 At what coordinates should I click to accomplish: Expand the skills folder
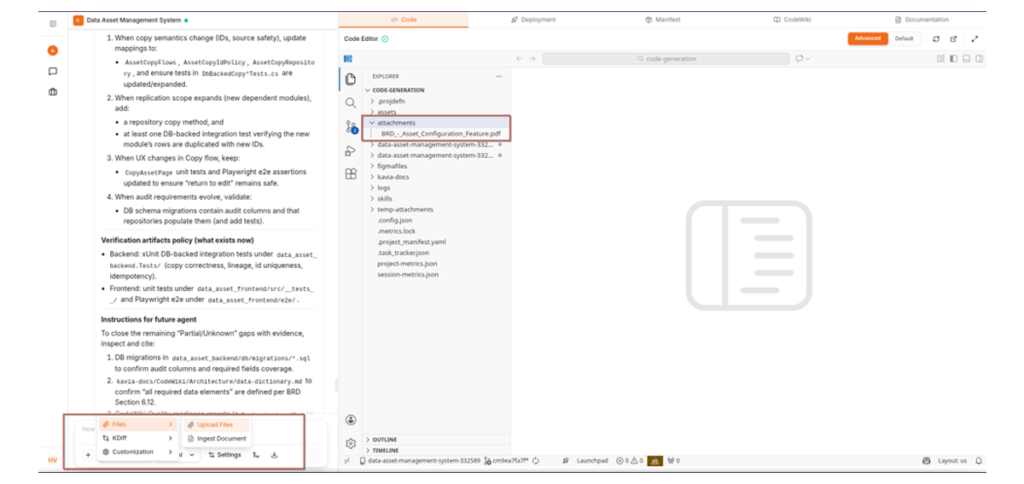click(x=385, y=199)
